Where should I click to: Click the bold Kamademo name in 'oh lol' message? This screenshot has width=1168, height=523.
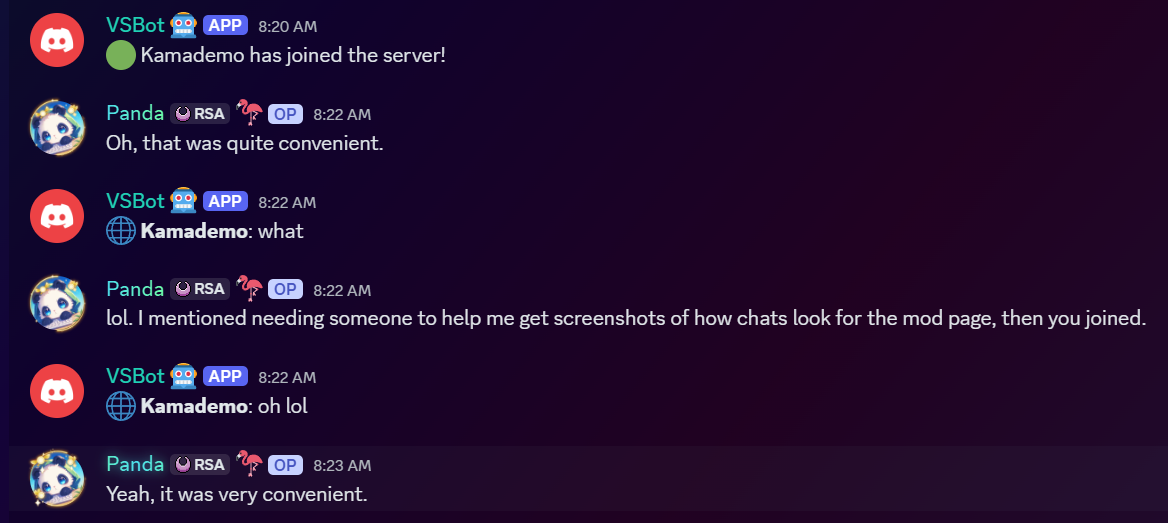(x=193, y=406)
